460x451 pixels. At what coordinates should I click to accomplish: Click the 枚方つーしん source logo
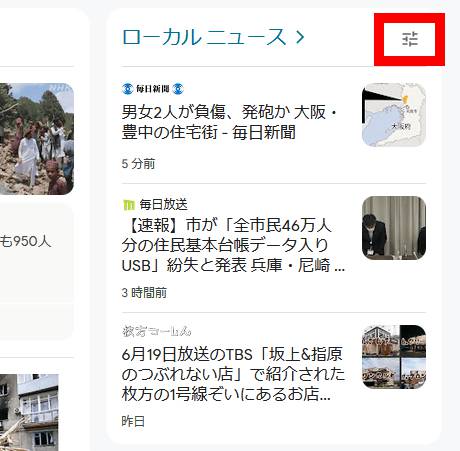tap(157, 331)
